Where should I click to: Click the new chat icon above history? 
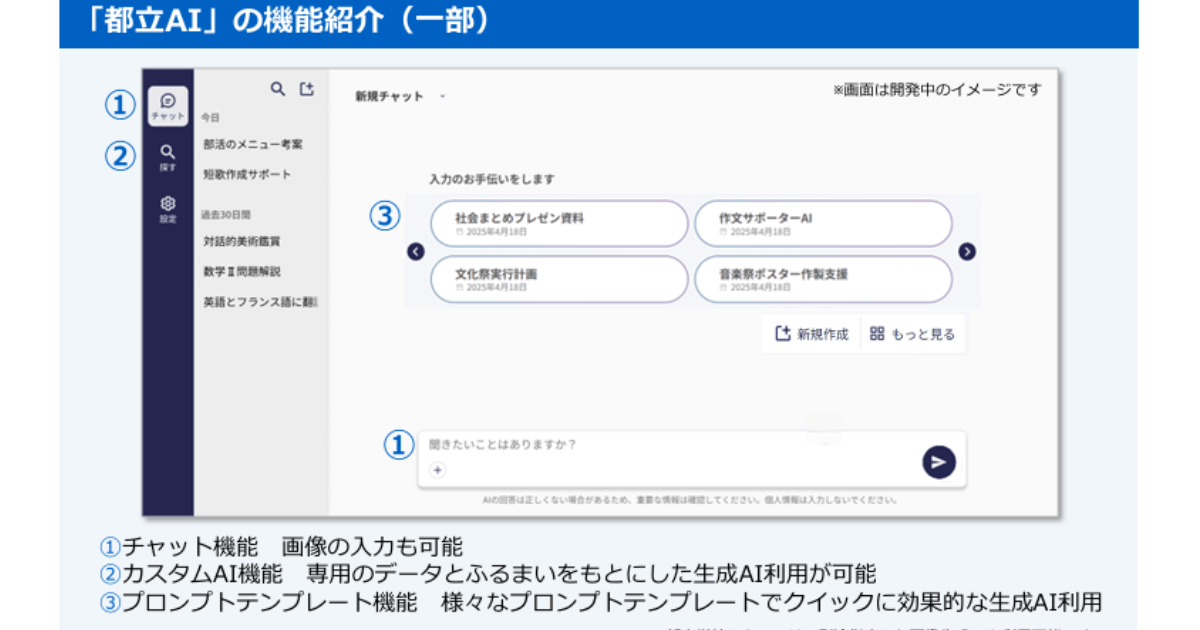[307, 89]
